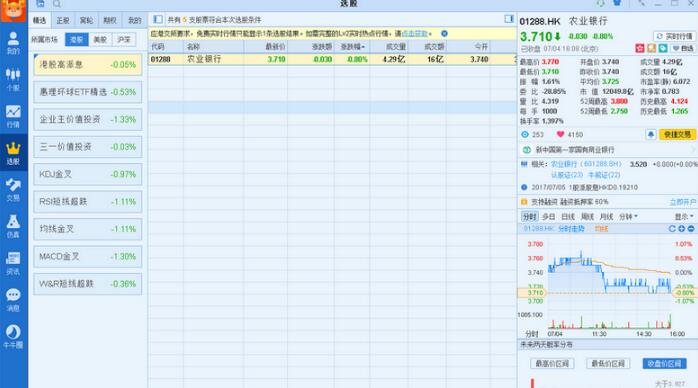Select the 沪深 market filter
Image resolution: width=698 pixels, height=388 pixels.
pyautogui.click(x=124, y=40)
